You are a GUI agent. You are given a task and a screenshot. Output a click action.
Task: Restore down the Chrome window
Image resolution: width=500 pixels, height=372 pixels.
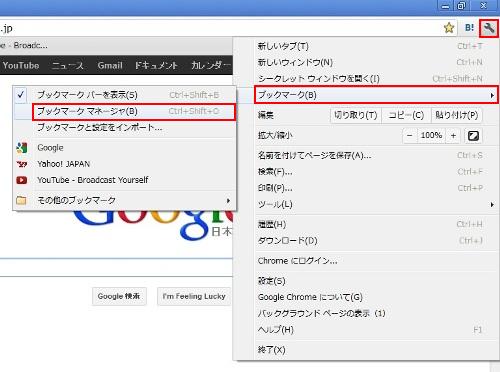click(461, 6)
